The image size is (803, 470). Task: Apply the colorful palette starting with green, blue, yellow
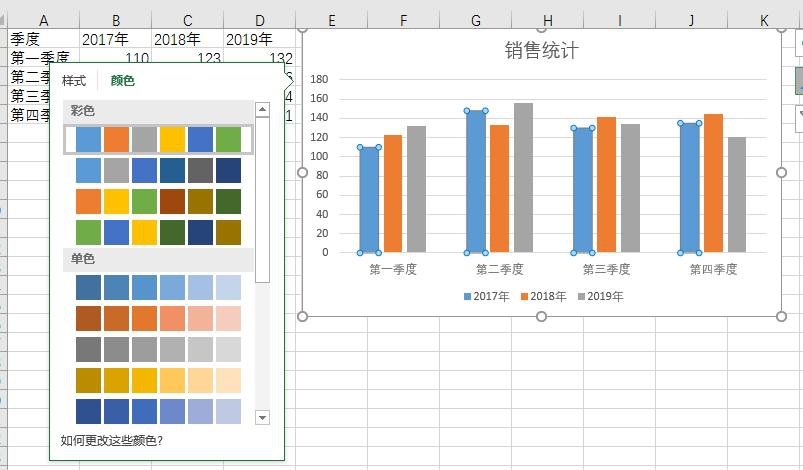point(158,233)
